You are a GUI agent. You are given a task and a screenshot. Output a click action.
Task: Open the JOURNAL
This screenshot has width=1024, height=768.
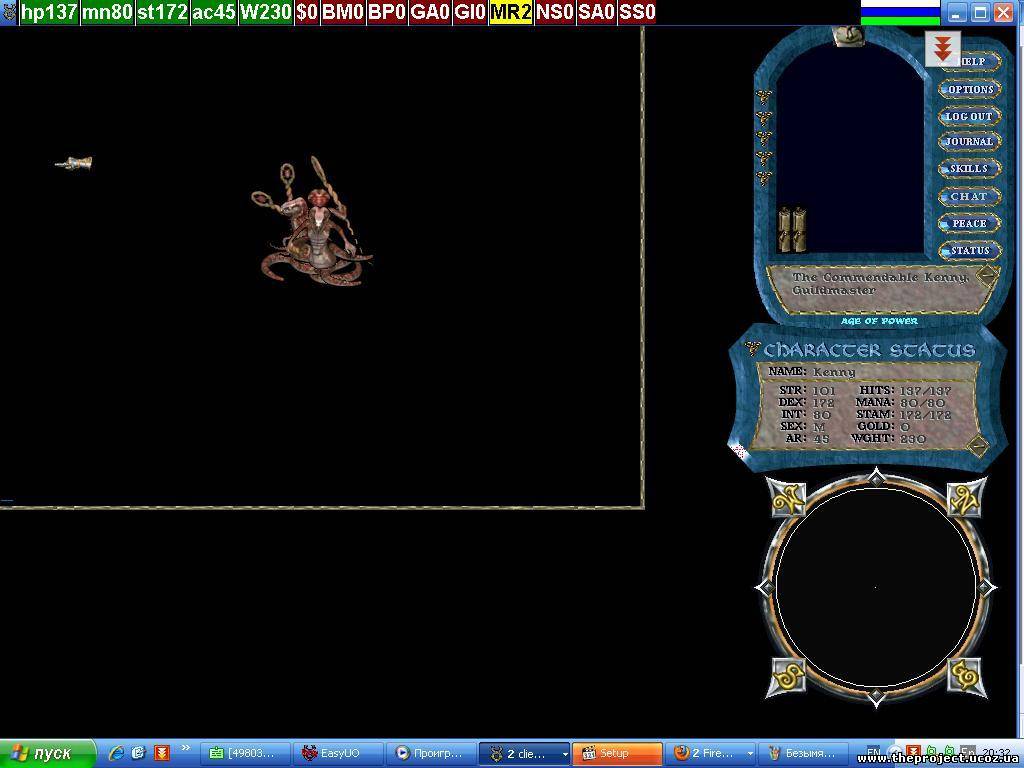969,142
